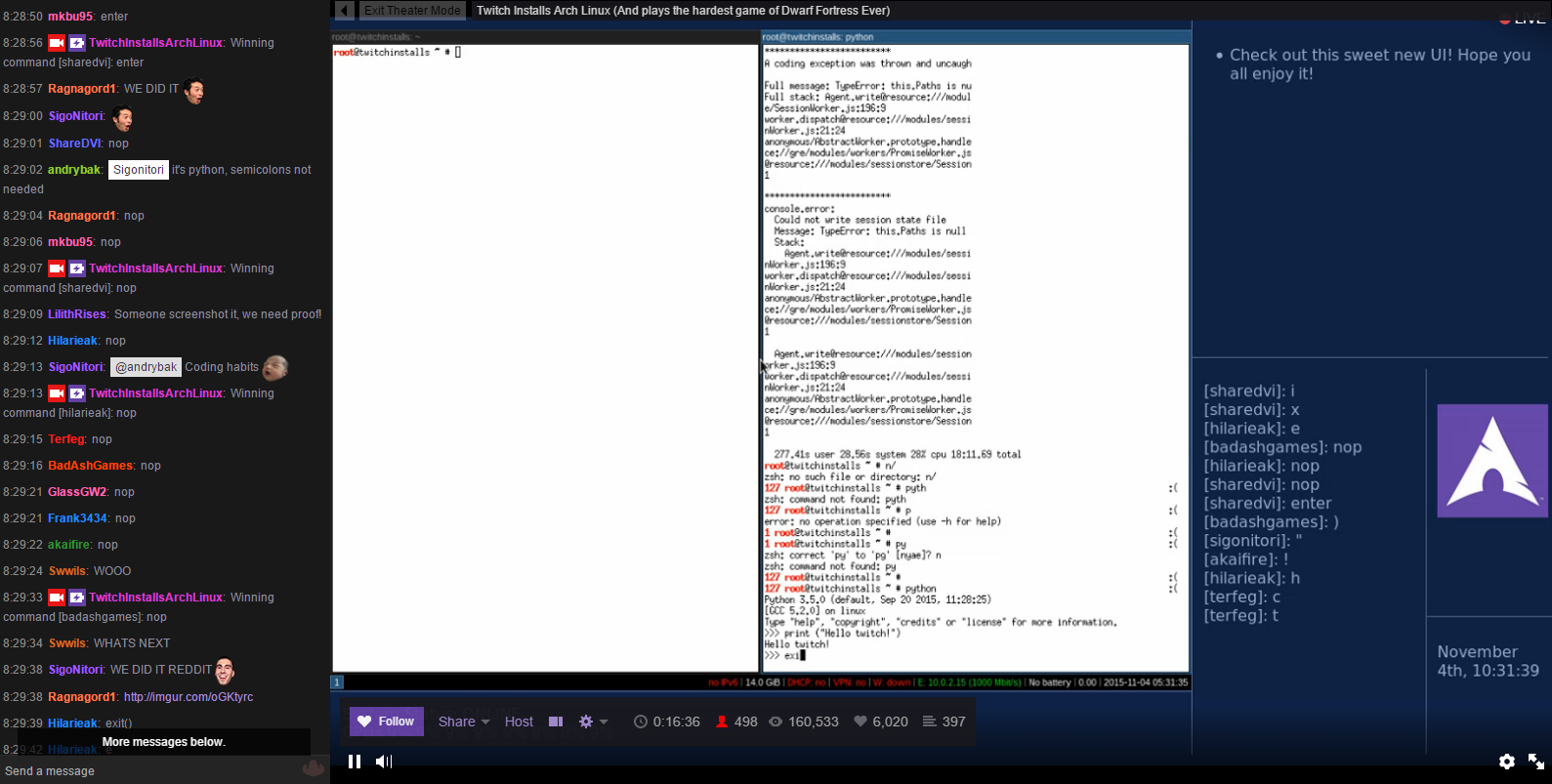Click the Someone screenshot it message
This screenshot has height=784, width=1552.
(218, 314)
